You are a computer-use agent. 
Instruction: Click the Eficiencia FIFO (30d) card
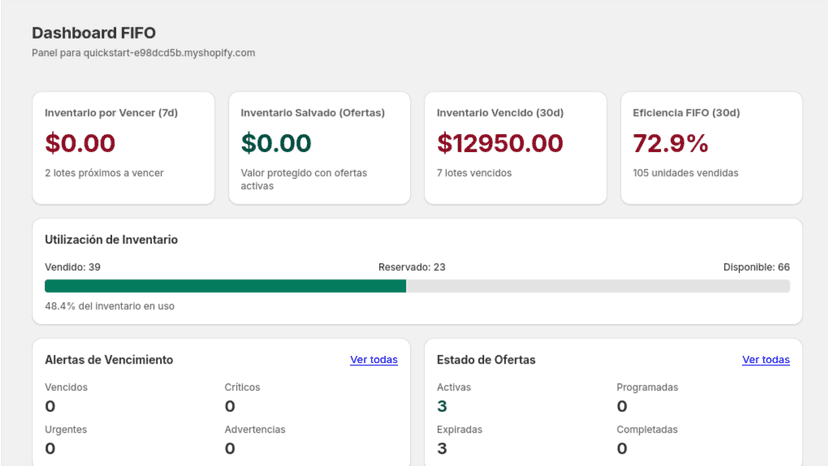(x=711, y=148)
